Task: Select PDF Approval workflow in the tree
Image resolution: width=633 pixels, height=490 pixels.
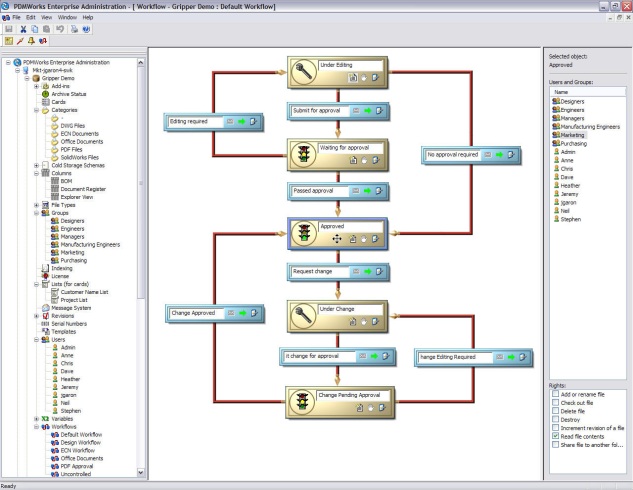Action: (x=77, y=466)
